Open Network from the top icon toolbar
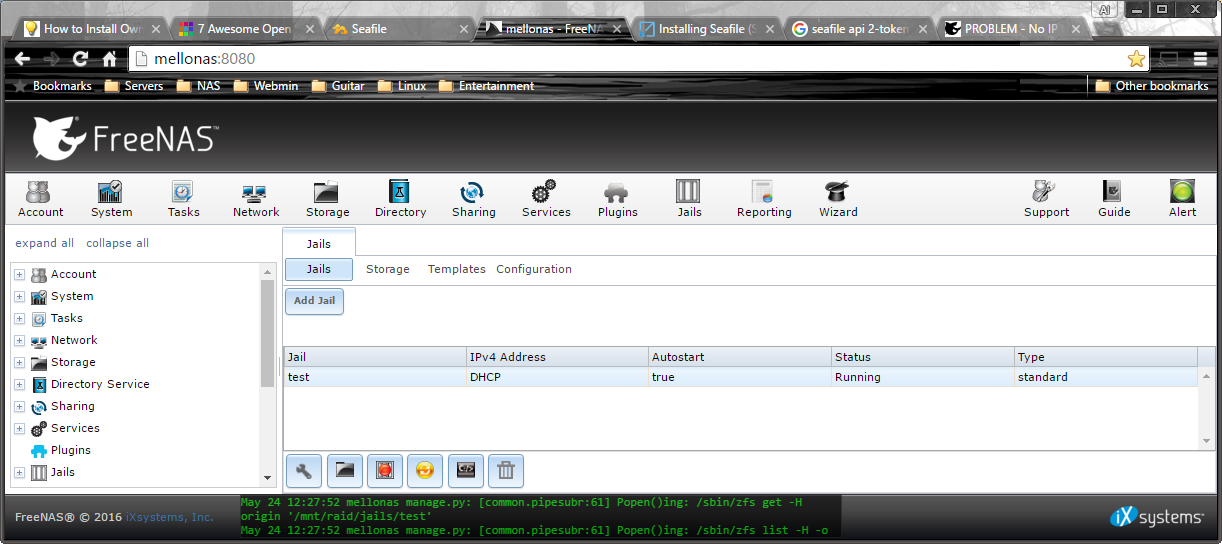1222x544 pixels. point(256,199)
